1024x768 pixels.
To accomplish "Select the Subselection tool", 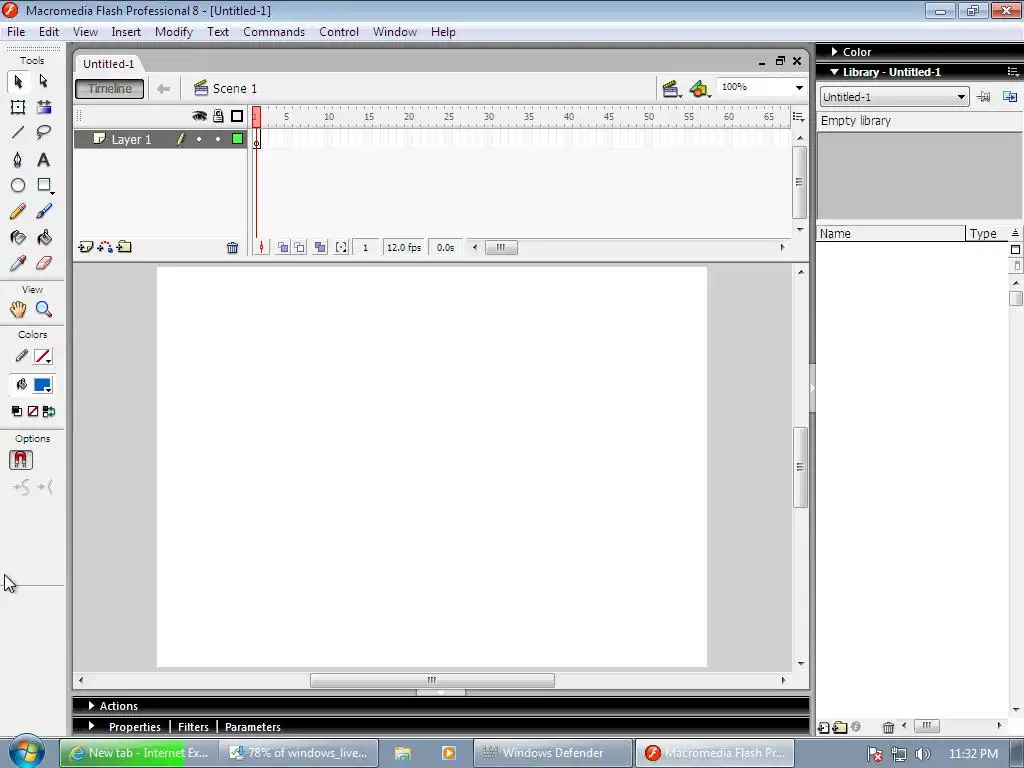I will point(44,81).
